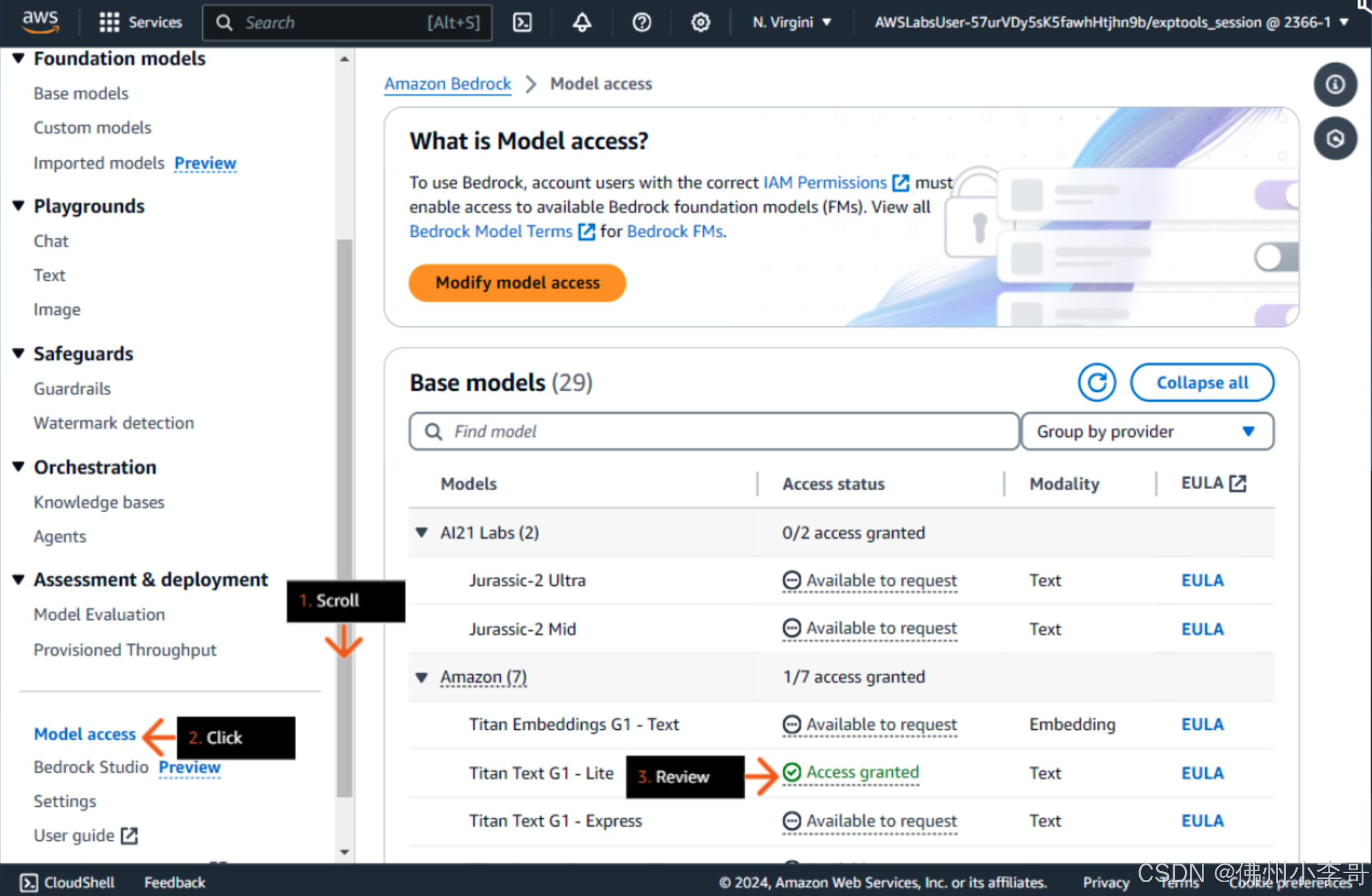Open Guardrails in sidebar
The width and height of the screenshot is (1372, 896).
[x=72, y=388]
